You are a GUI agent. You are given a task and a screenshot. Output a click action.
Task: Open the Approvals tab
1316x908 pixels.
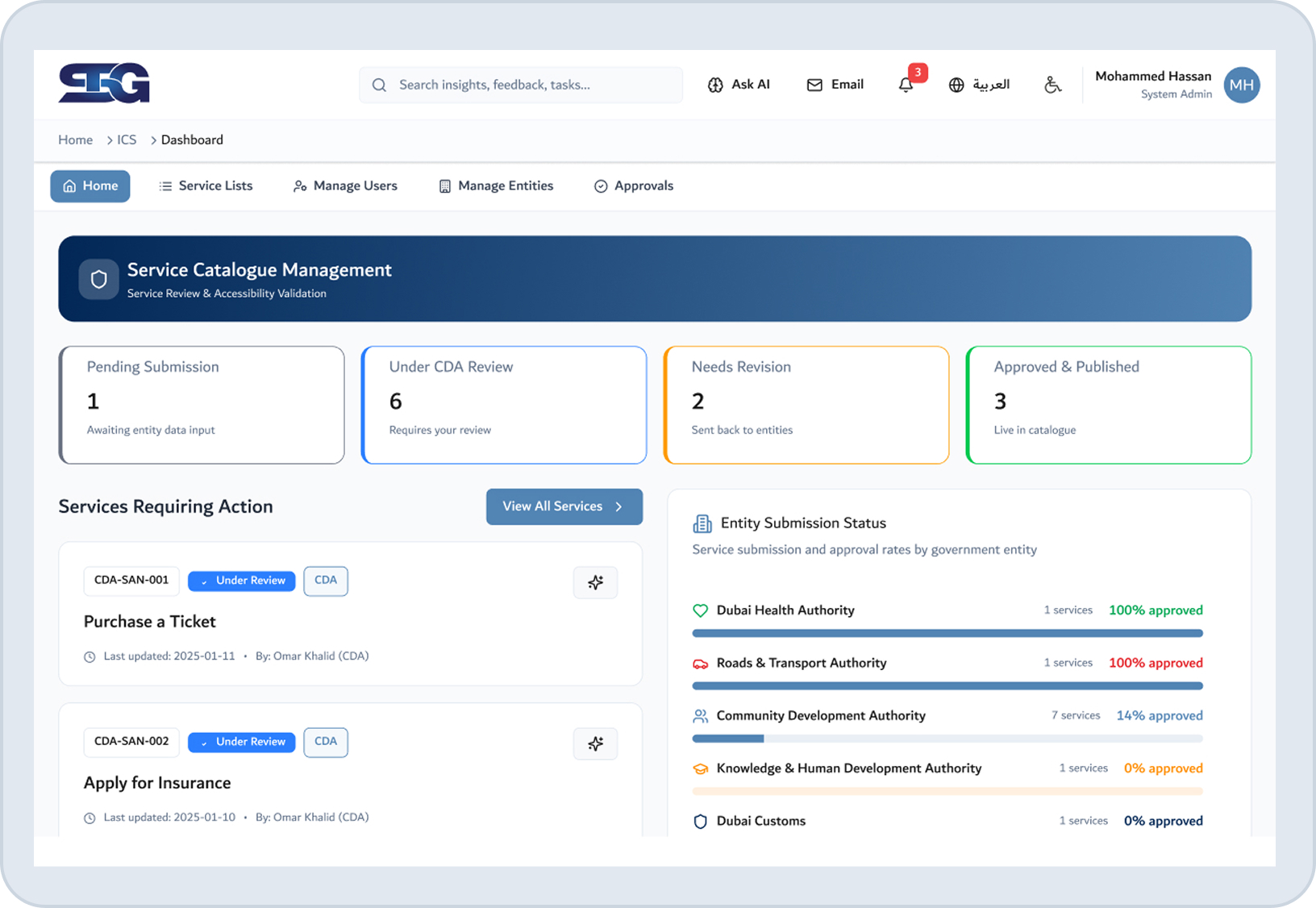click(x=633, y=185)
